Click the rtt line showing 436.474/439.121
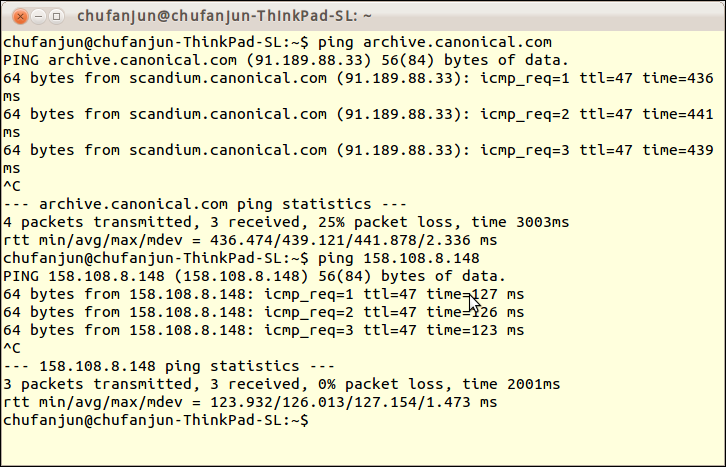 250,240
